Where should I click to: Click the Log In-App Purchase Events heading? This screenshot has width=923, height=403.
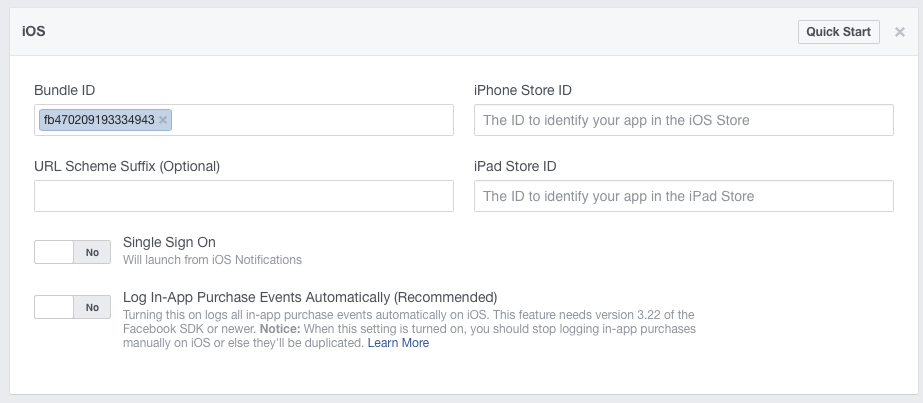click(310, 297)
